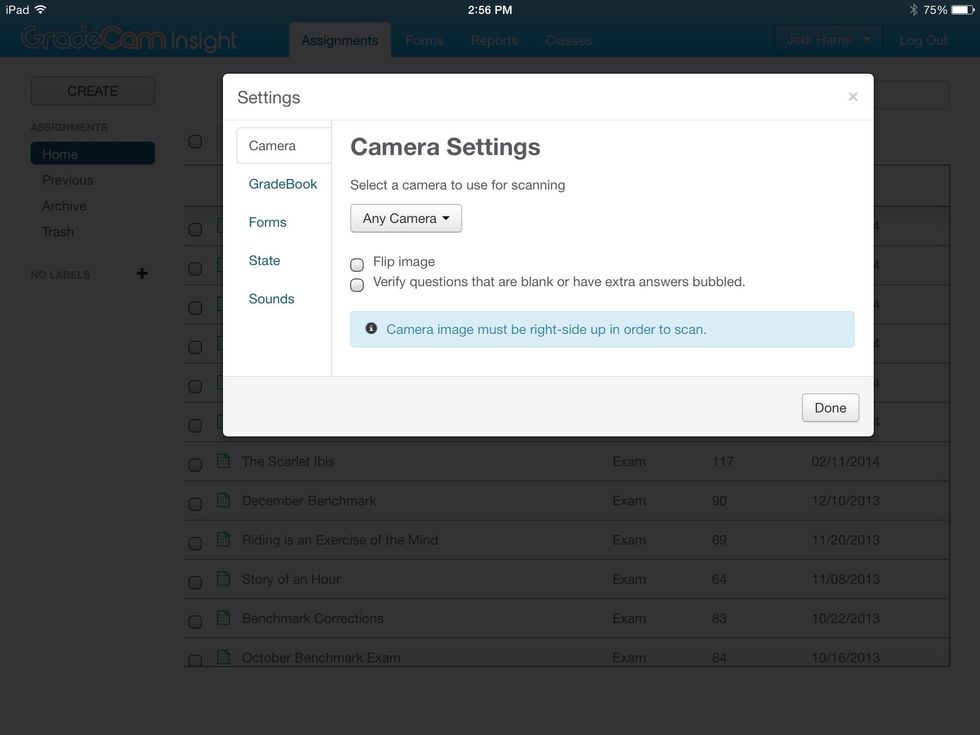The height and width of the screenshot is (735, 980).
Task: Open the Jodi Harris user menu
Action: tap(828, 40)
